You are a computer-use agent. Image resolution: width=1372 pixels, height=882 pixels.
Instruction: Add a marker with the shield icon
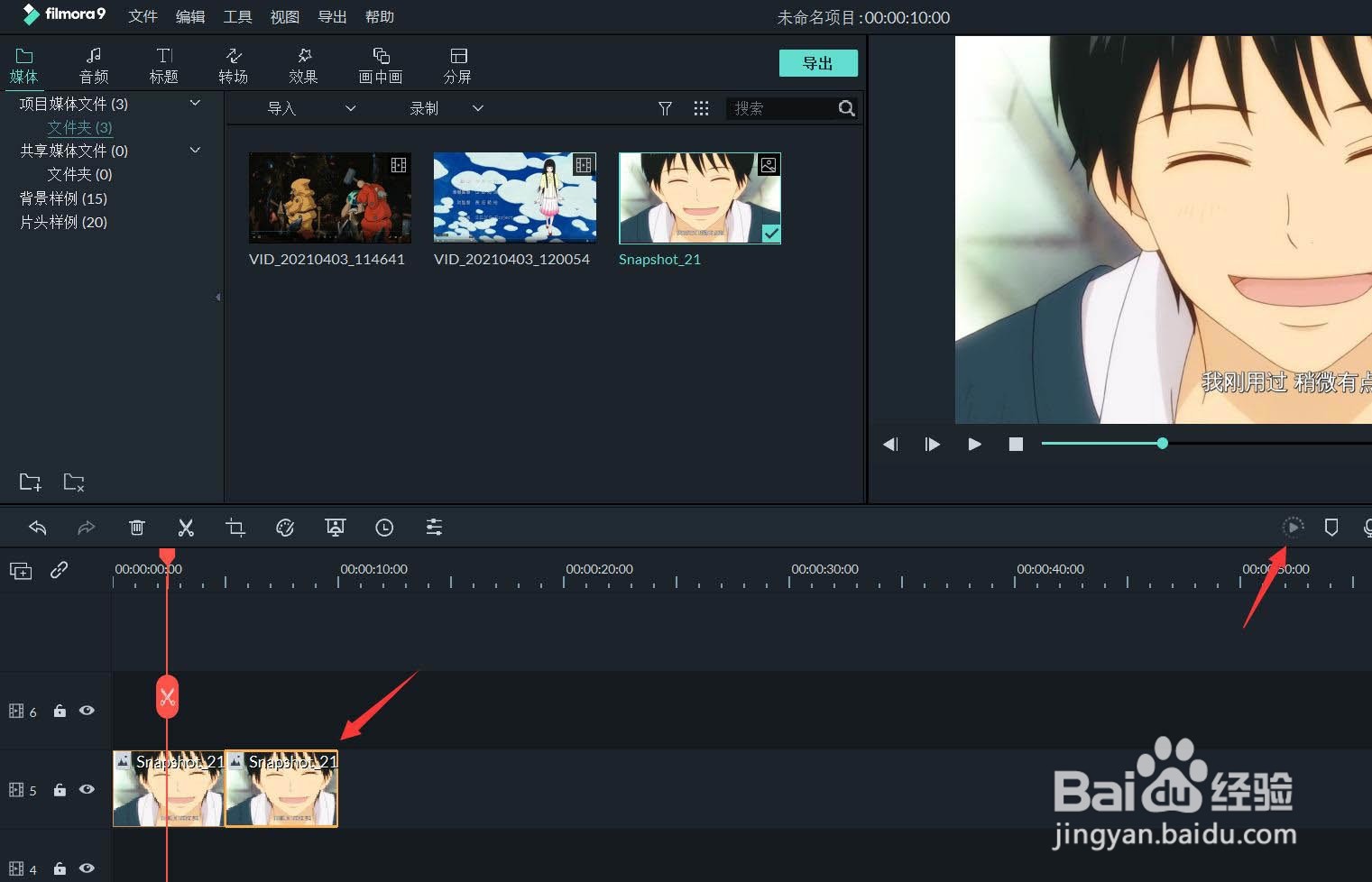(1331, 528)
